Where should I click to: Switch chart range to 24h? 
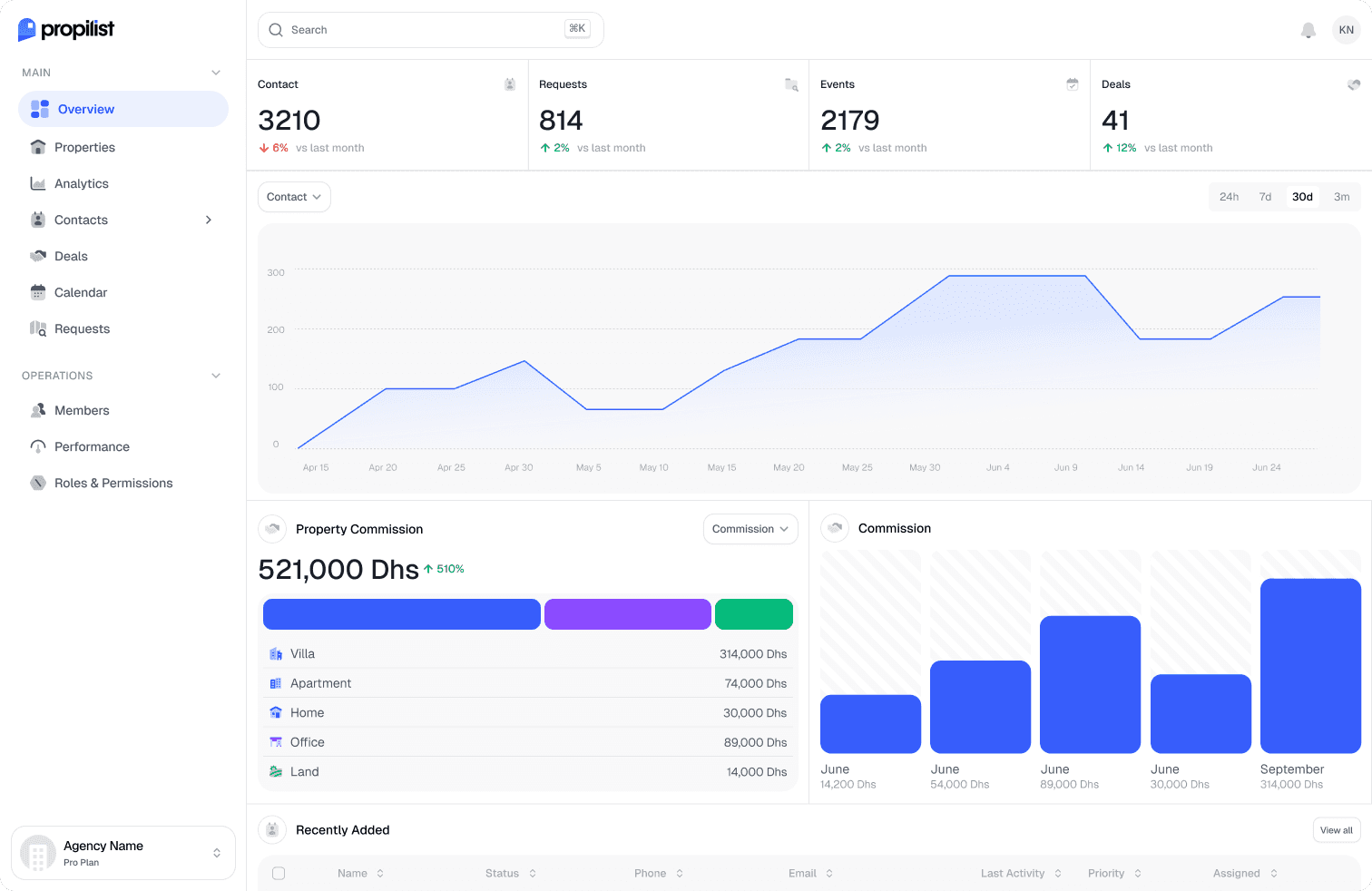1229,197
